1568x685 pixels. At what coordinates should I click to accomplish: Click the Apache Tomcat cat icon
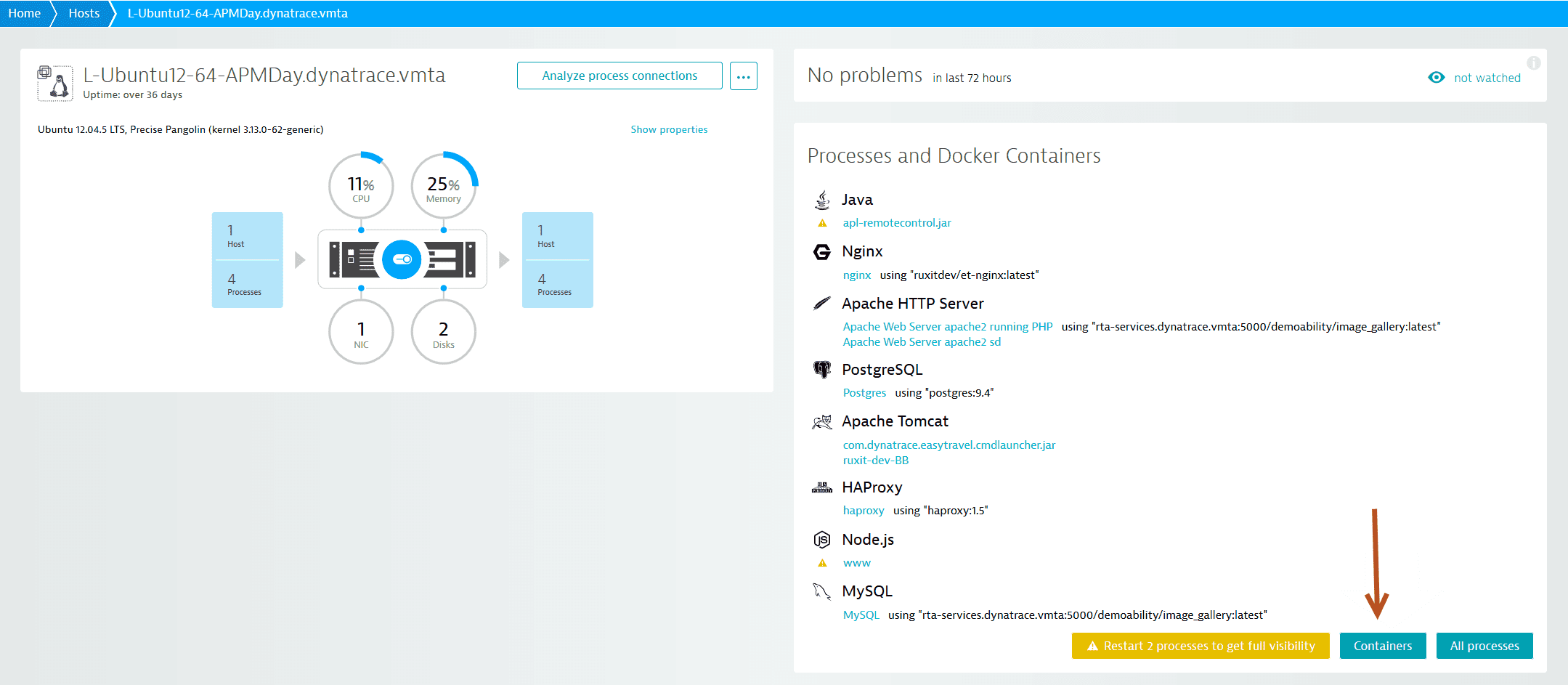coord(822,421)
